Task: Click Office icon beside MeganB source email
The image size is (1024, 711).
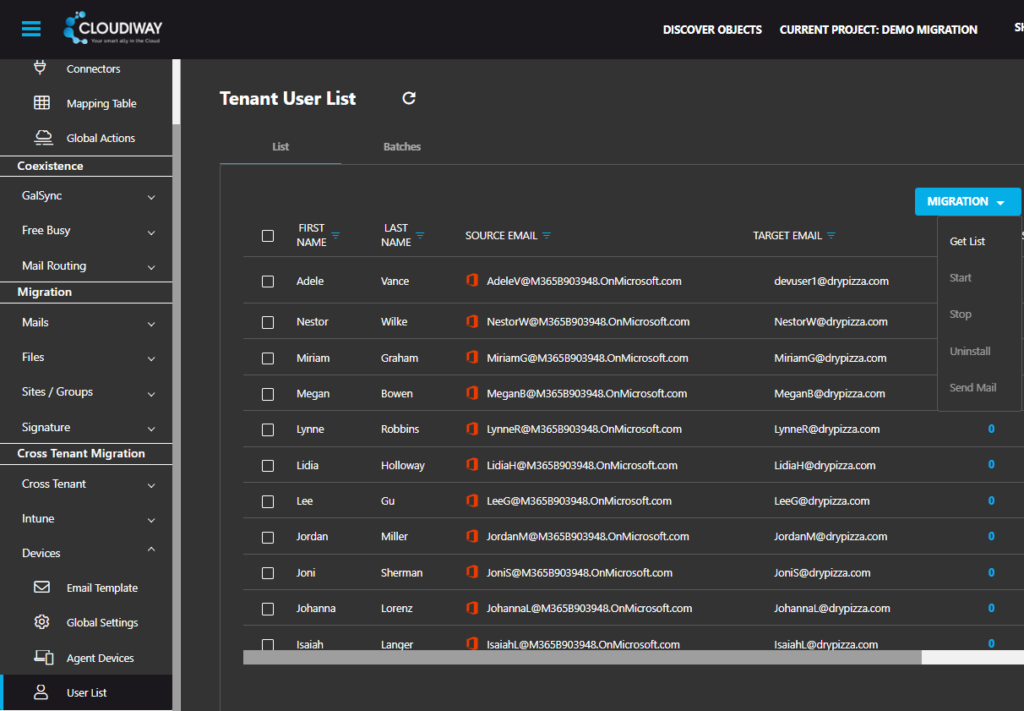Action: point(472,392)
